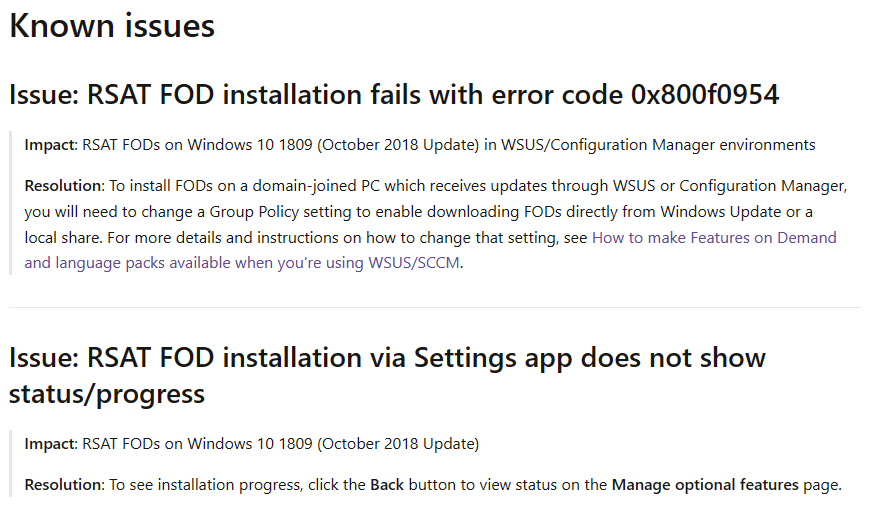Click 'Windows Update or a' text
This screenshot has width=882, height=509.
click(x=736, y=212)
